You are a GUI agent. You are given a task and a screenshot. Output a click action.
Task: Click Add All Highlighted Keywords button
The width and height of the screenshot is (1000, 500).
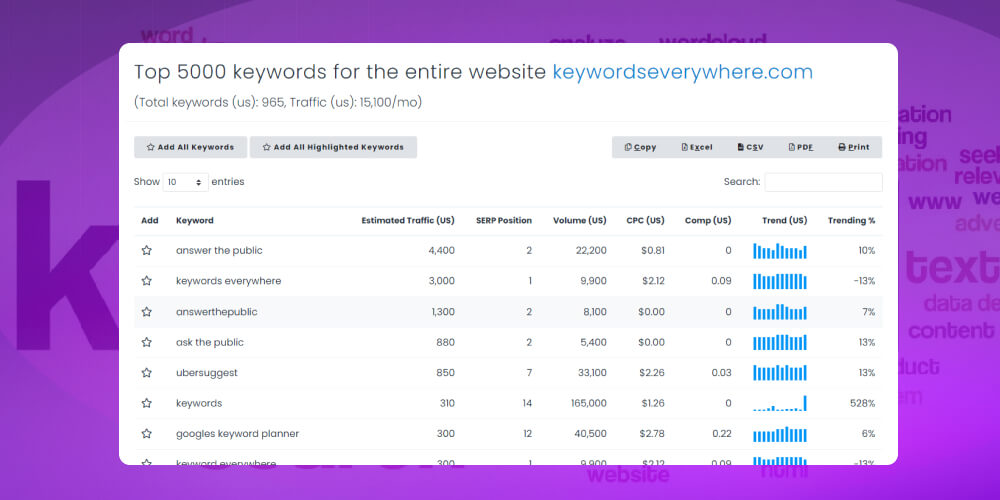point(333,147)
